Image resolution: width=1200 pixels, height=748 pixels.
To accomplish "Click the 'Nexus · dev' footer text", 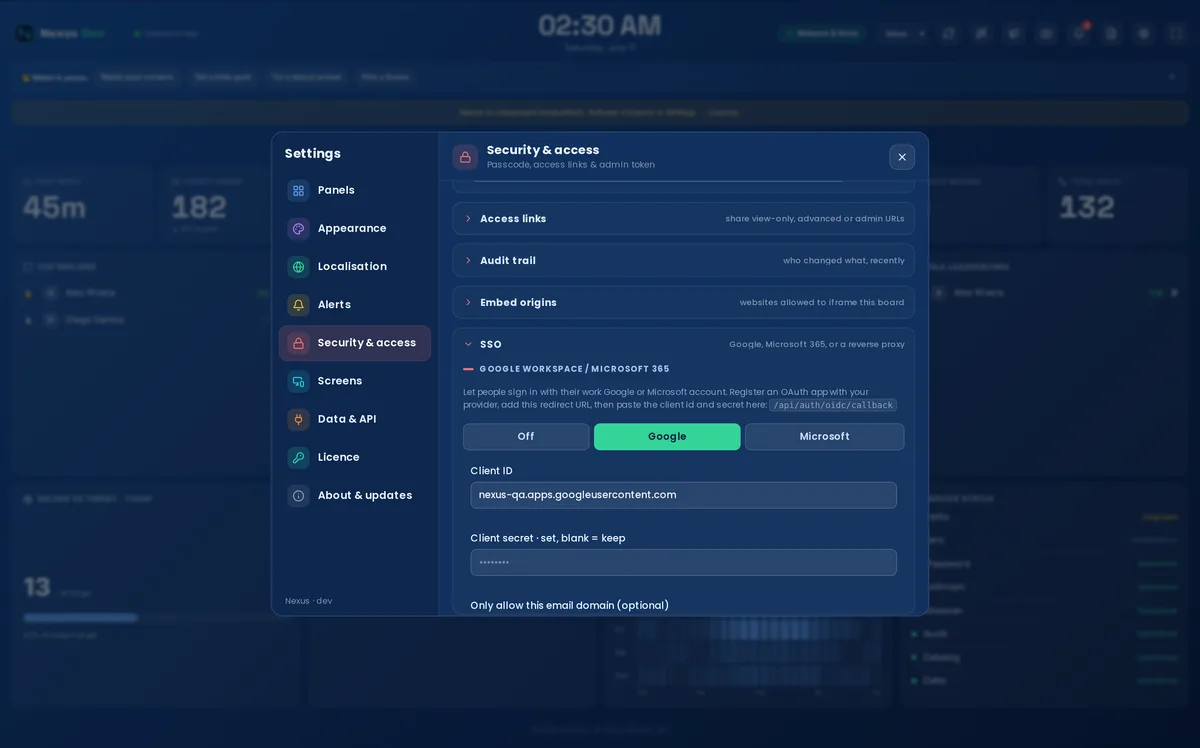I will [308, 601].
